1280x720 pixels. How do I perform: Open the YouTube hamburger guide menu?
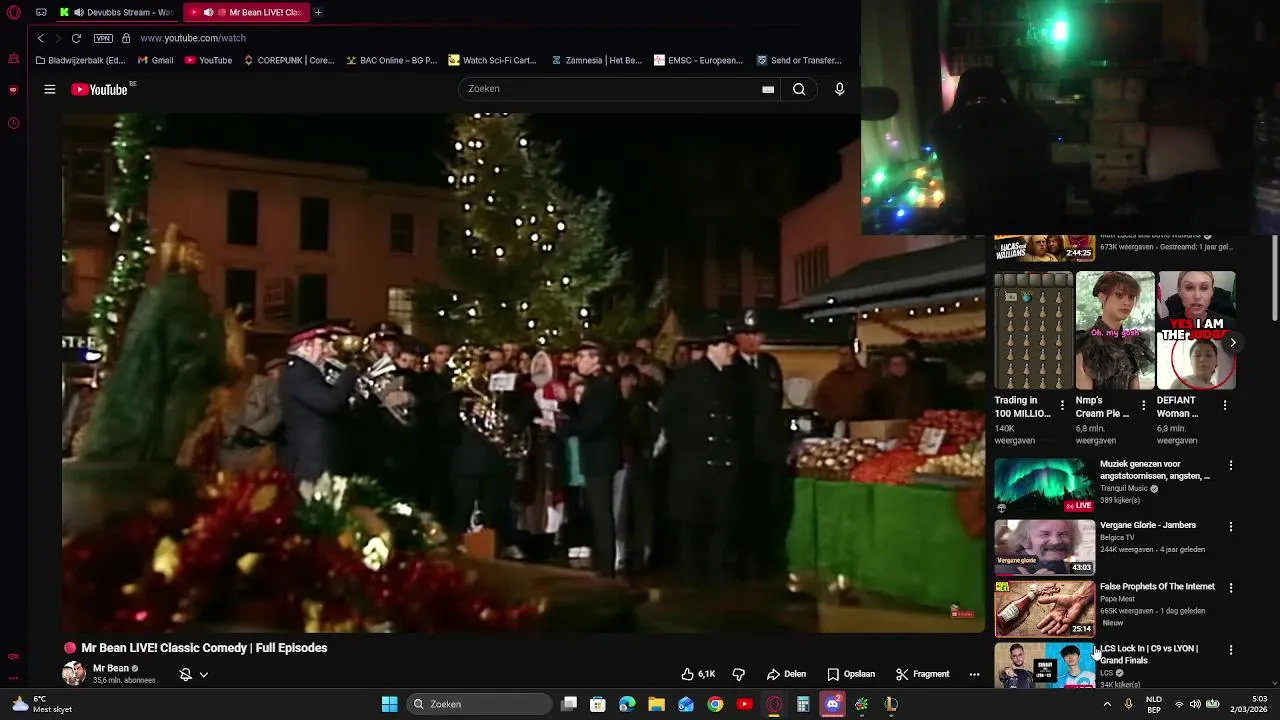(49, 89)
